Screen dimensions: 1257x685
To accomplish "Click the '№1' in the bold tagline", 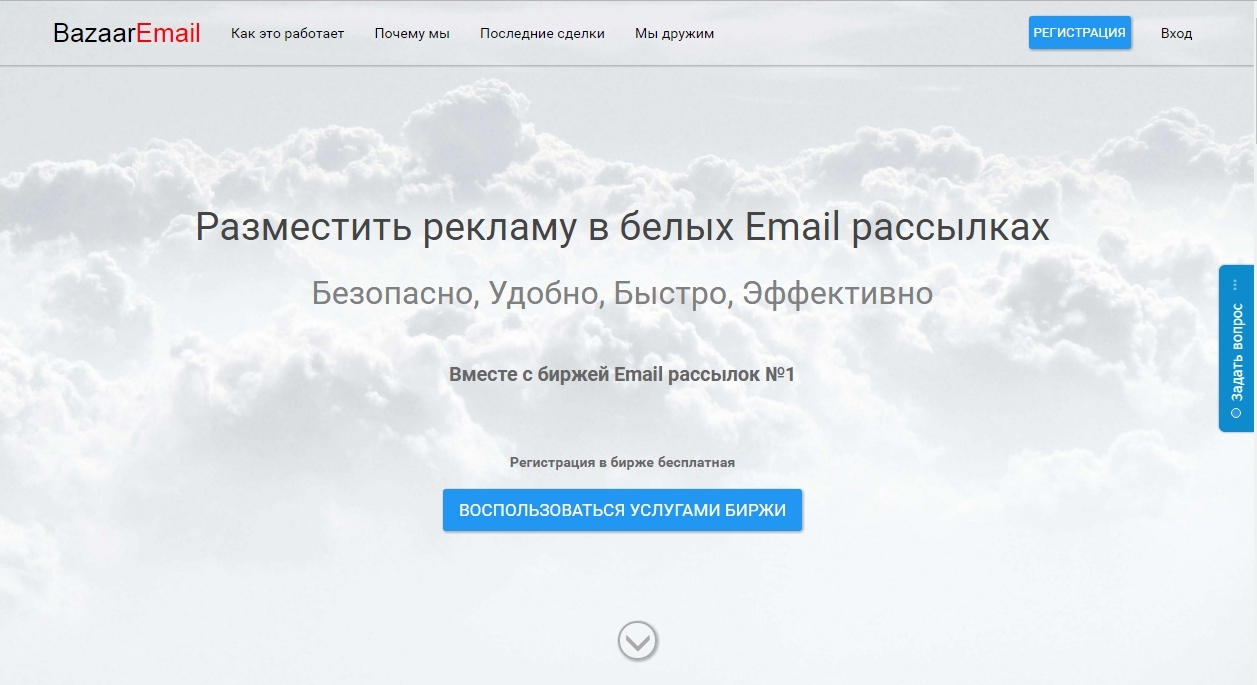I will [x=778, y=374].
